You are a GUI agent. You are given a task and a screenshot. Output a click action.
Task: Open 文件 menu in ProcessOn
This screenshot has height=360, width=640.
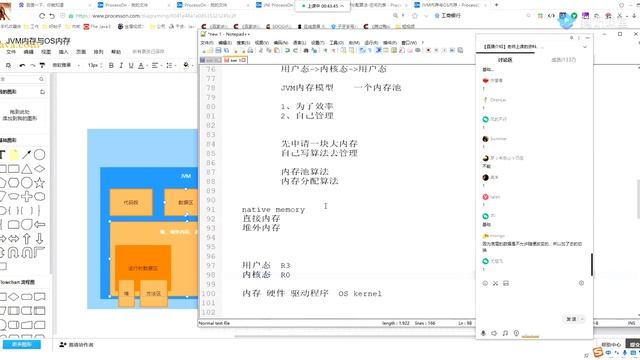pos(11,52)
